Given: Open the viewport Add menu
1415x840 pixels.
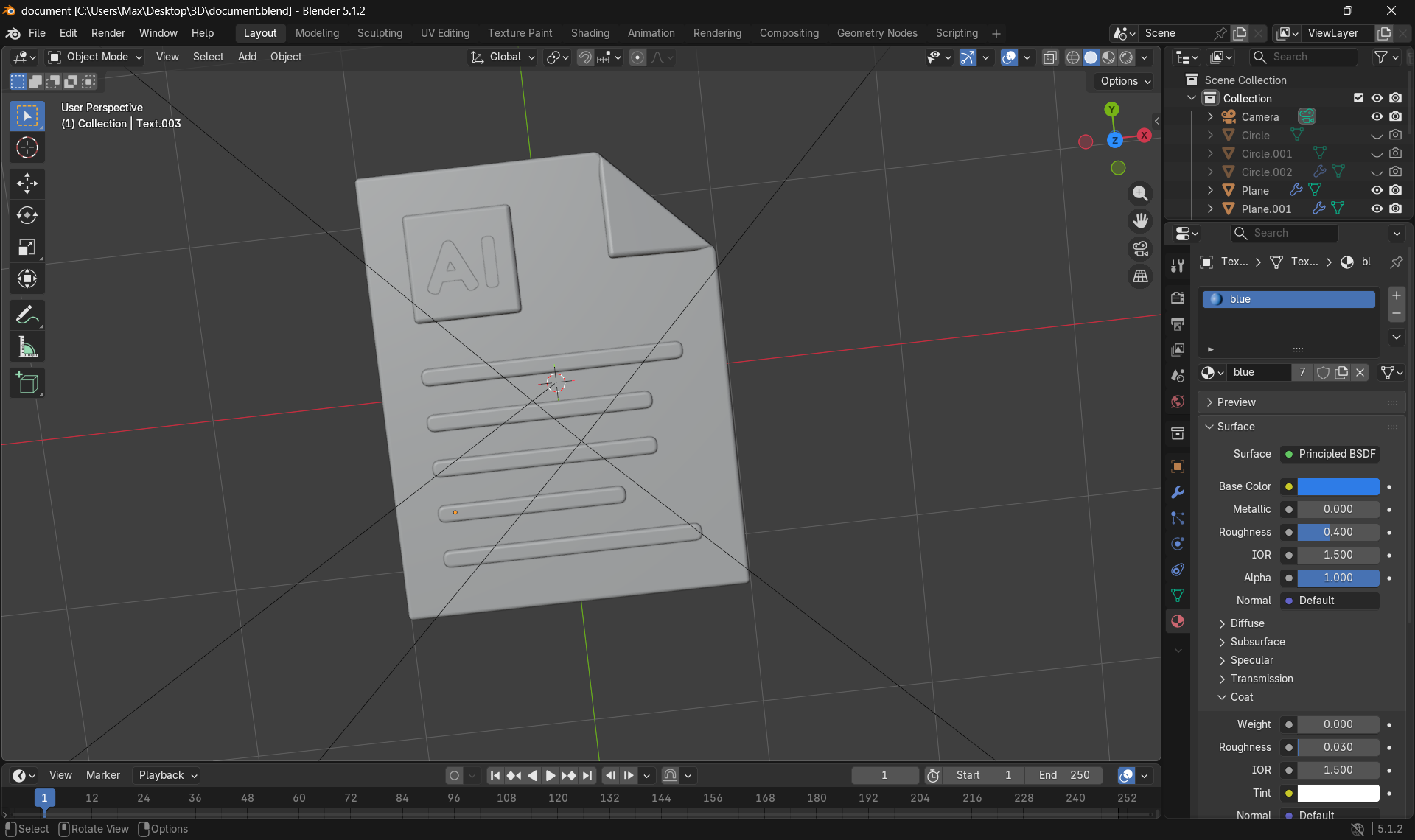Looking at the screenshot, I should [247, 57].
